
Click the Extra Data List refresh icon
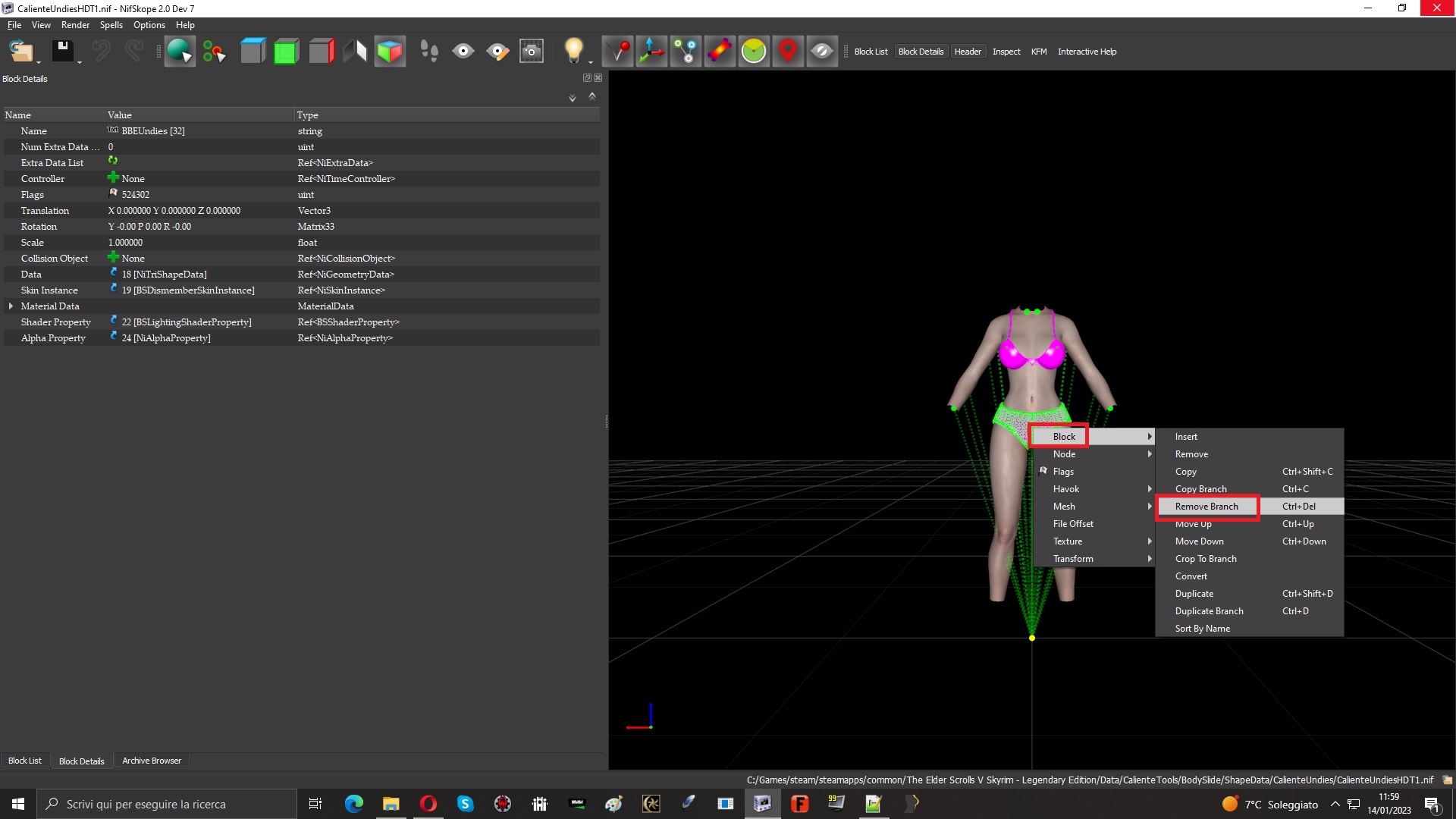(113, 161)
